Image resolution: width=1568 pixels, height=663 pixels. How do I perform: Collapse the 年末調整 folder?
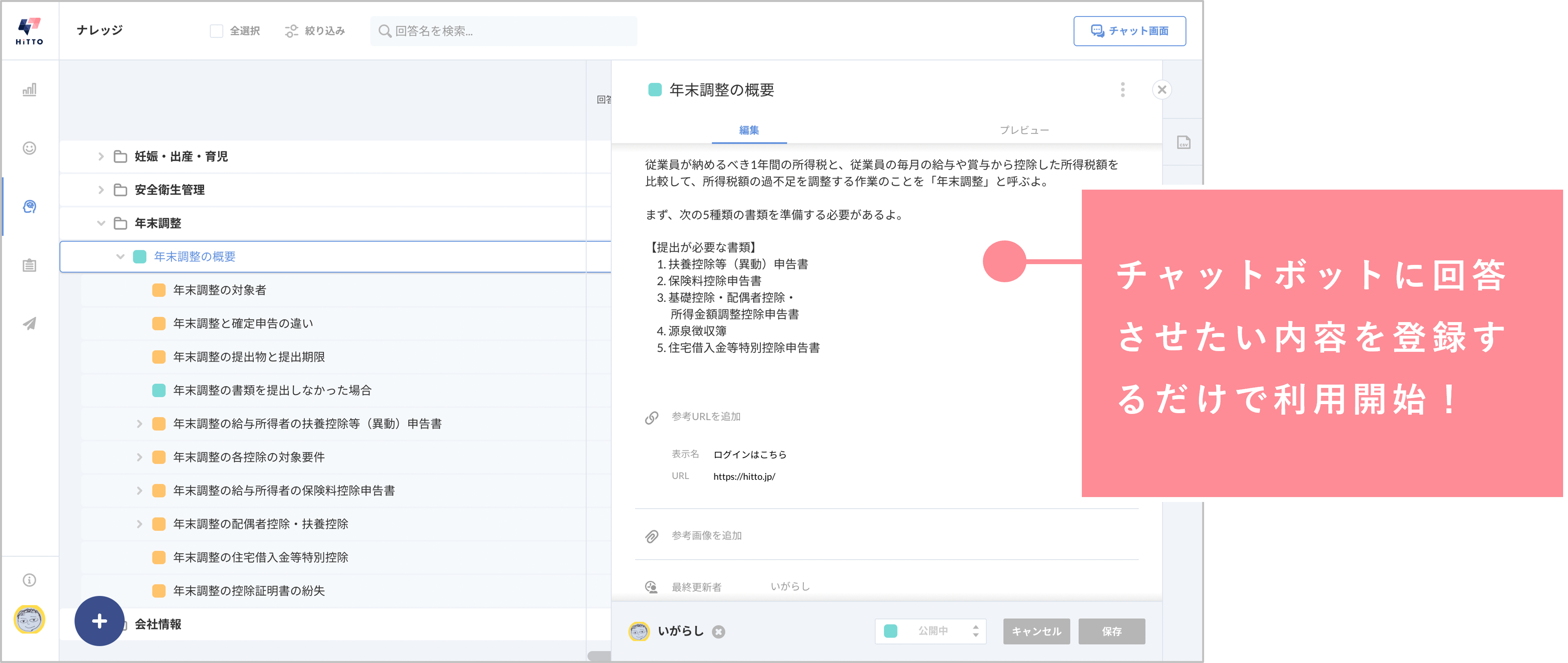tap(101, 224)
